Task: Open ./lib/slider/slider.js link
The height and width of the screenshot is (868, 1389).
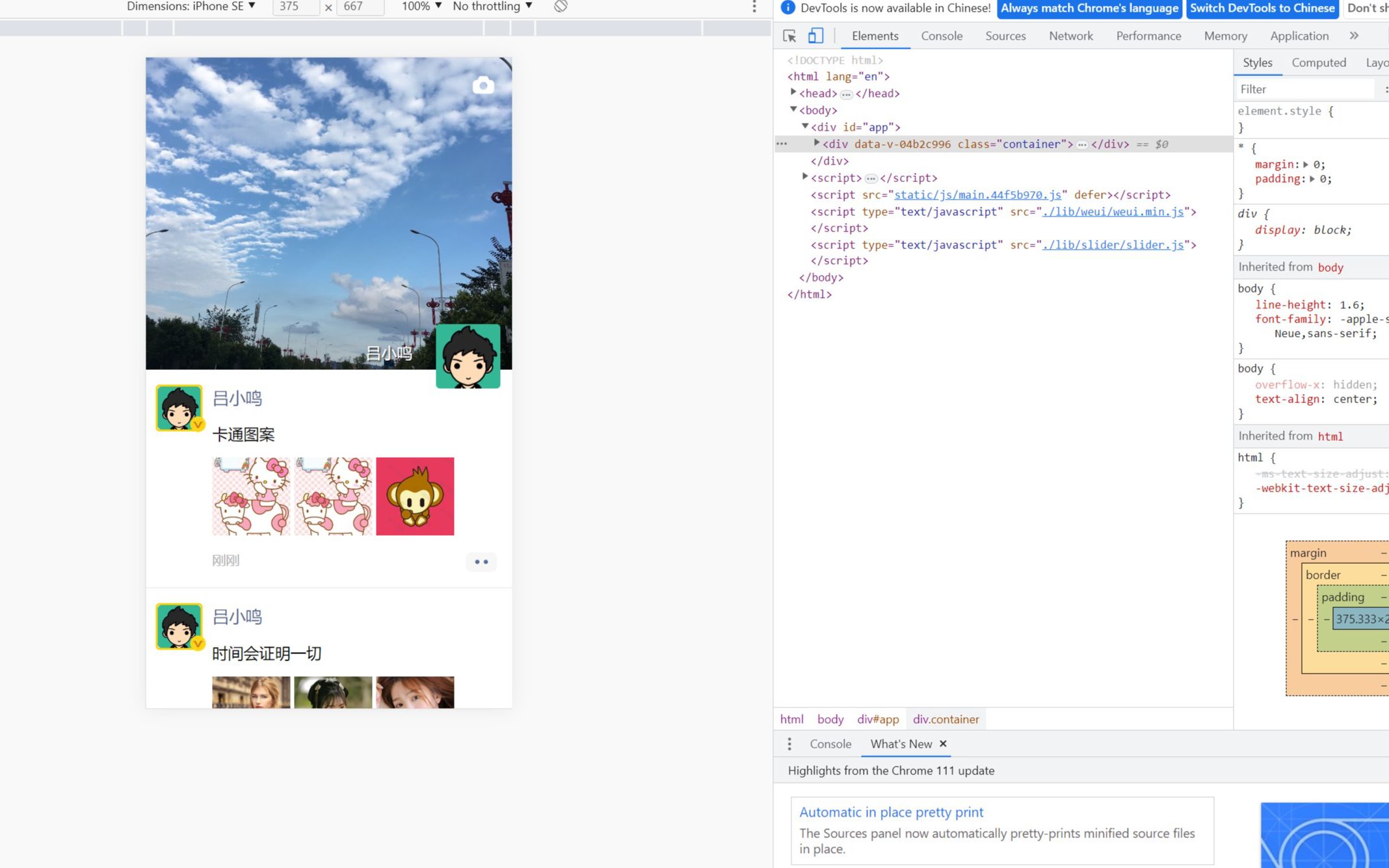Action: click(1113, 244)
